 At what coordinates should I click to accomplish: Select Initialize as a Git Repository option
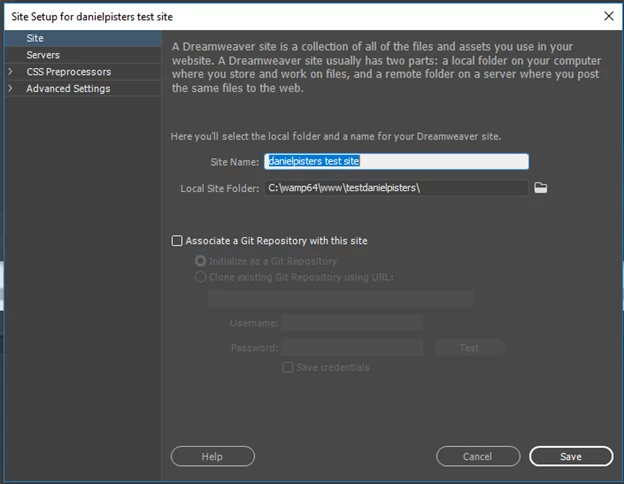[x=200, y=261]
